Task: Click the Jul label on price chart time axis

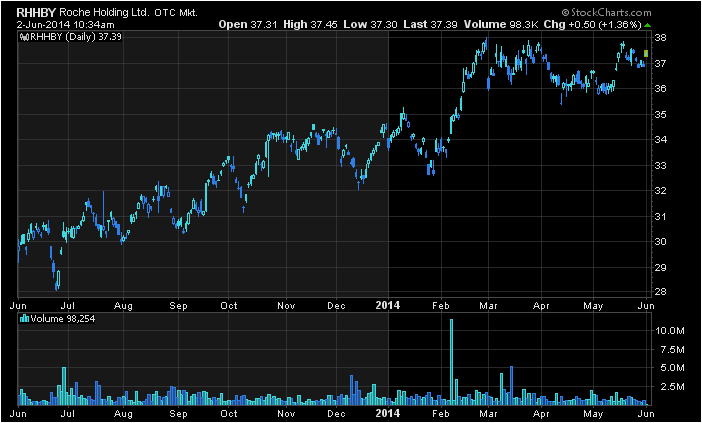Action: coord(68,306)
